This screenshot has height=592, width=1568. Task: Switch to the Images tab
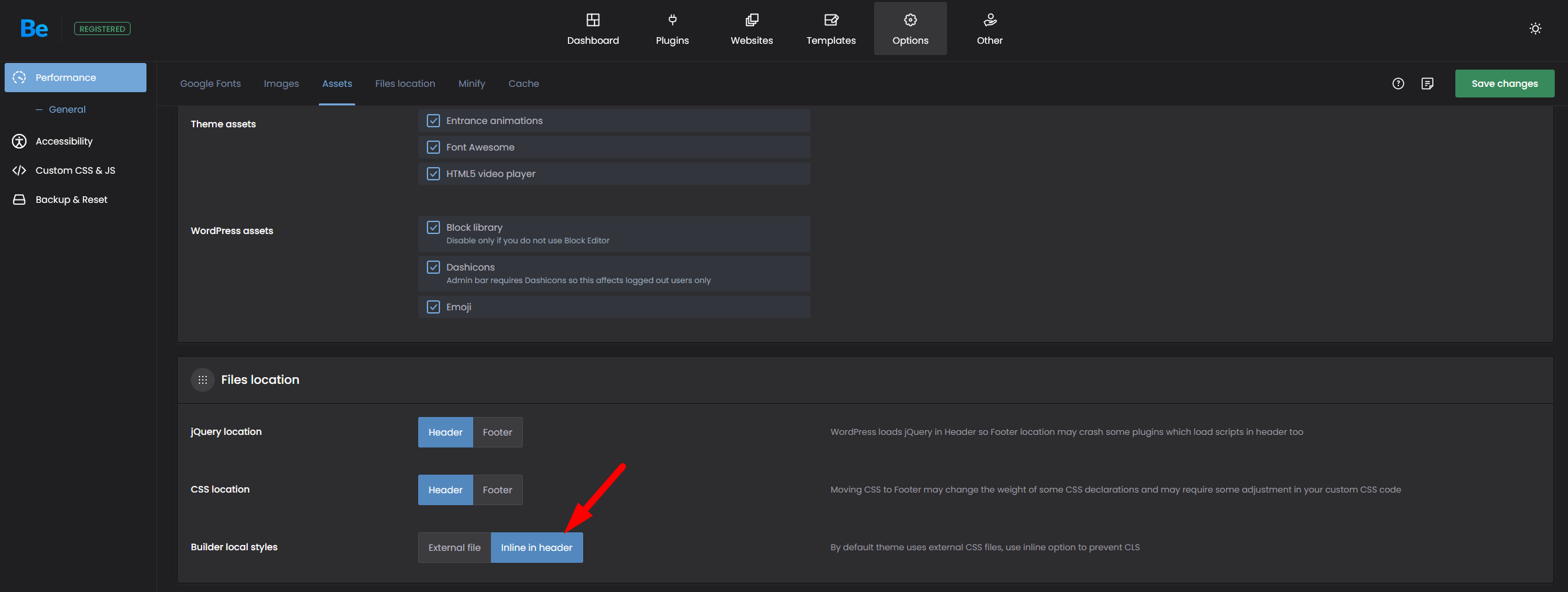click(281, 84)
